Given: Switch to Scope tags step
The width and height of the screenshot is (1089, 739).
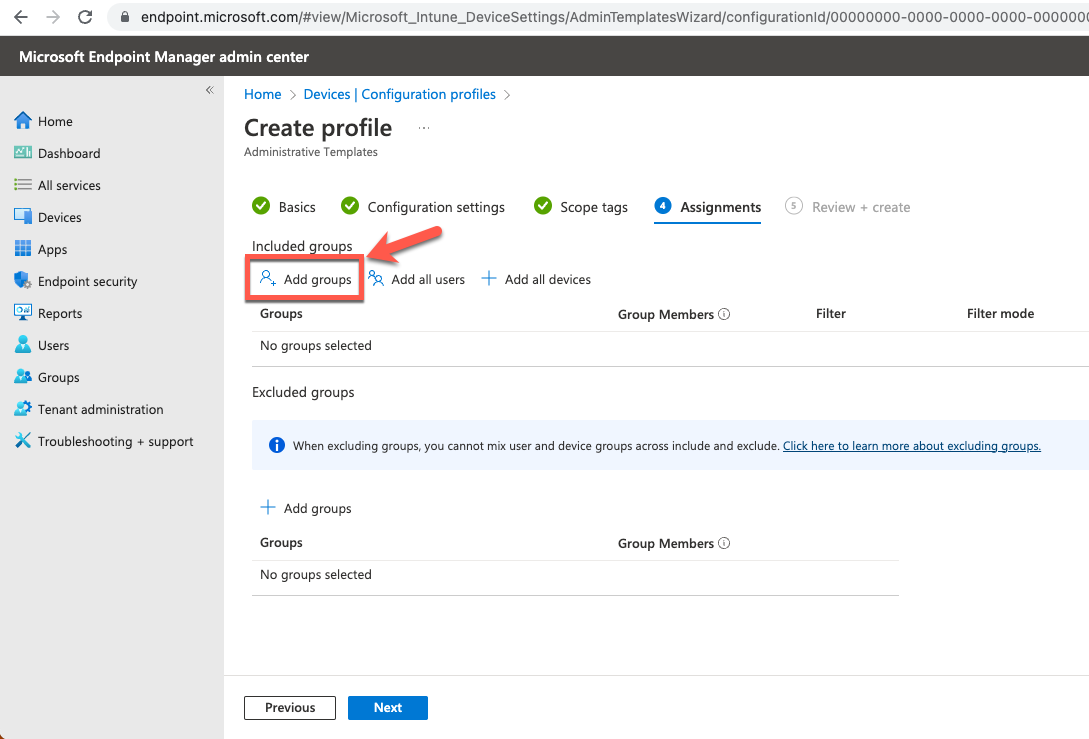Looking at the screenshot, I should click(x=581, y=207).
